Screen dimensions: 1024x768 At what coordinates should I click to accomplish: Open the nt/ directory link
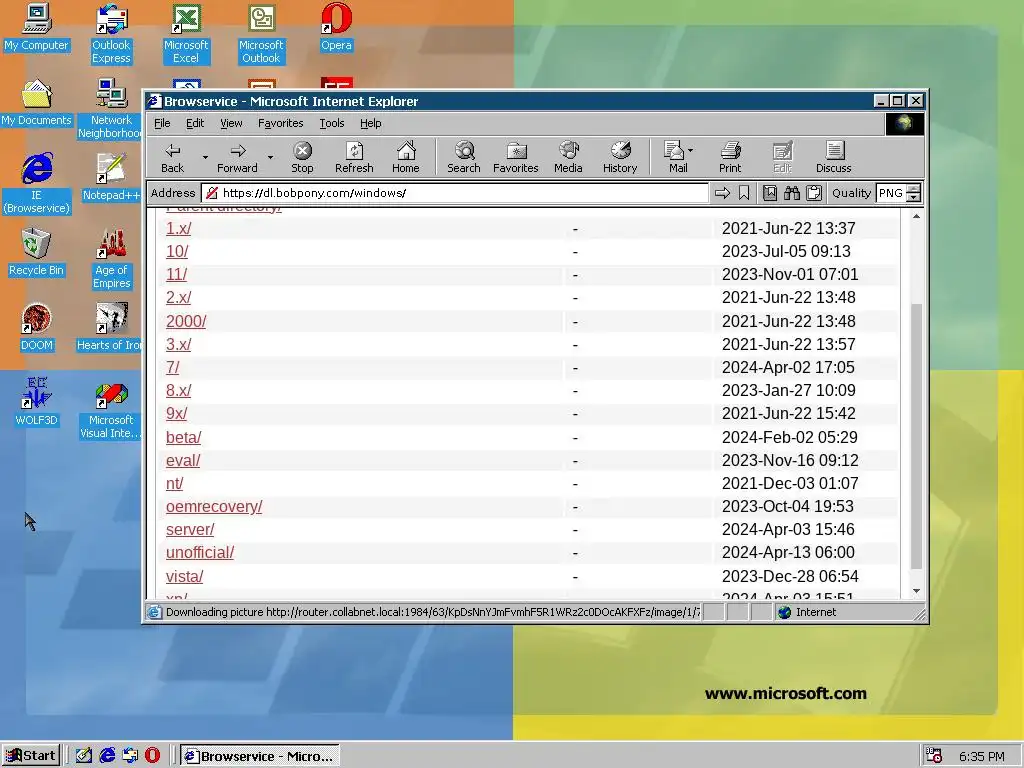tap(174, 483)
